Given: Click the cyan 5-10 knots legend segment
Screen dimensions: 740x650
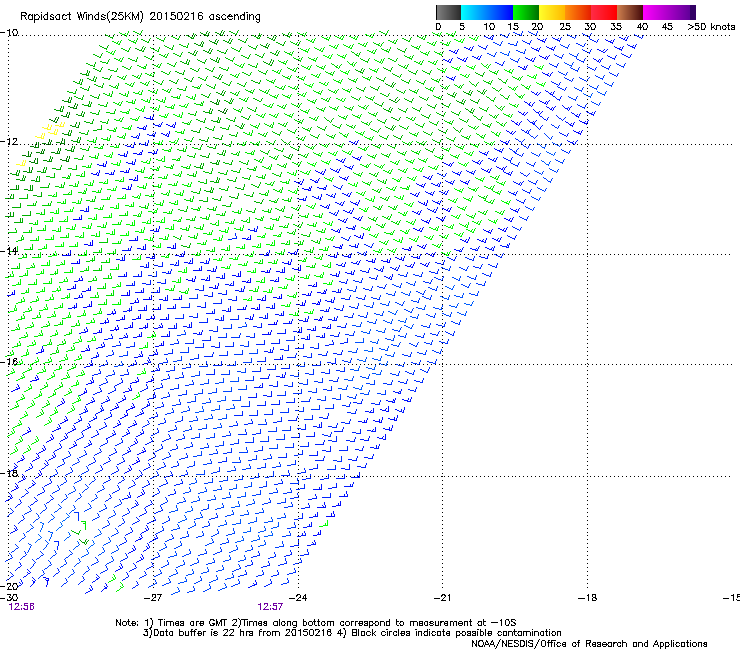Looking at the screenshot, I should click(474, 12).
